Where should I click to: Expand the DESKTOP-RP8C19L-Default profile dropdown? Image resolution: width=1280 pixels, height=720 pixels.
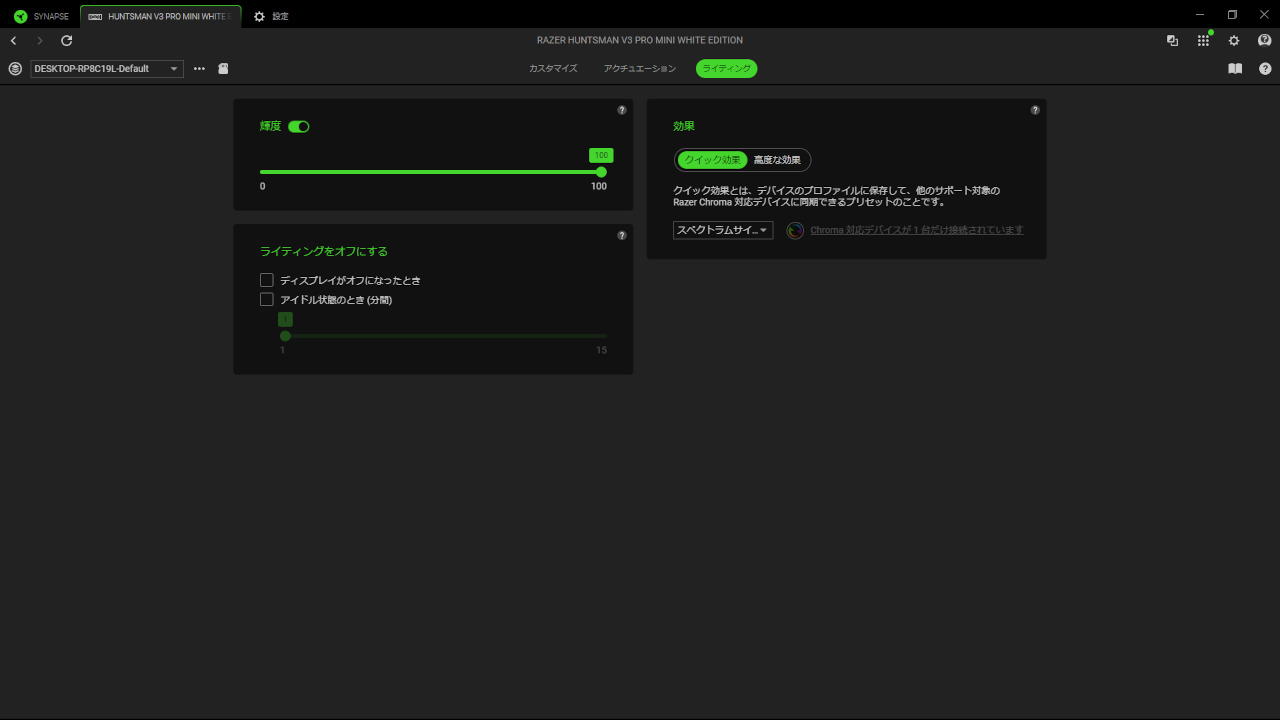tap(107, 69)
